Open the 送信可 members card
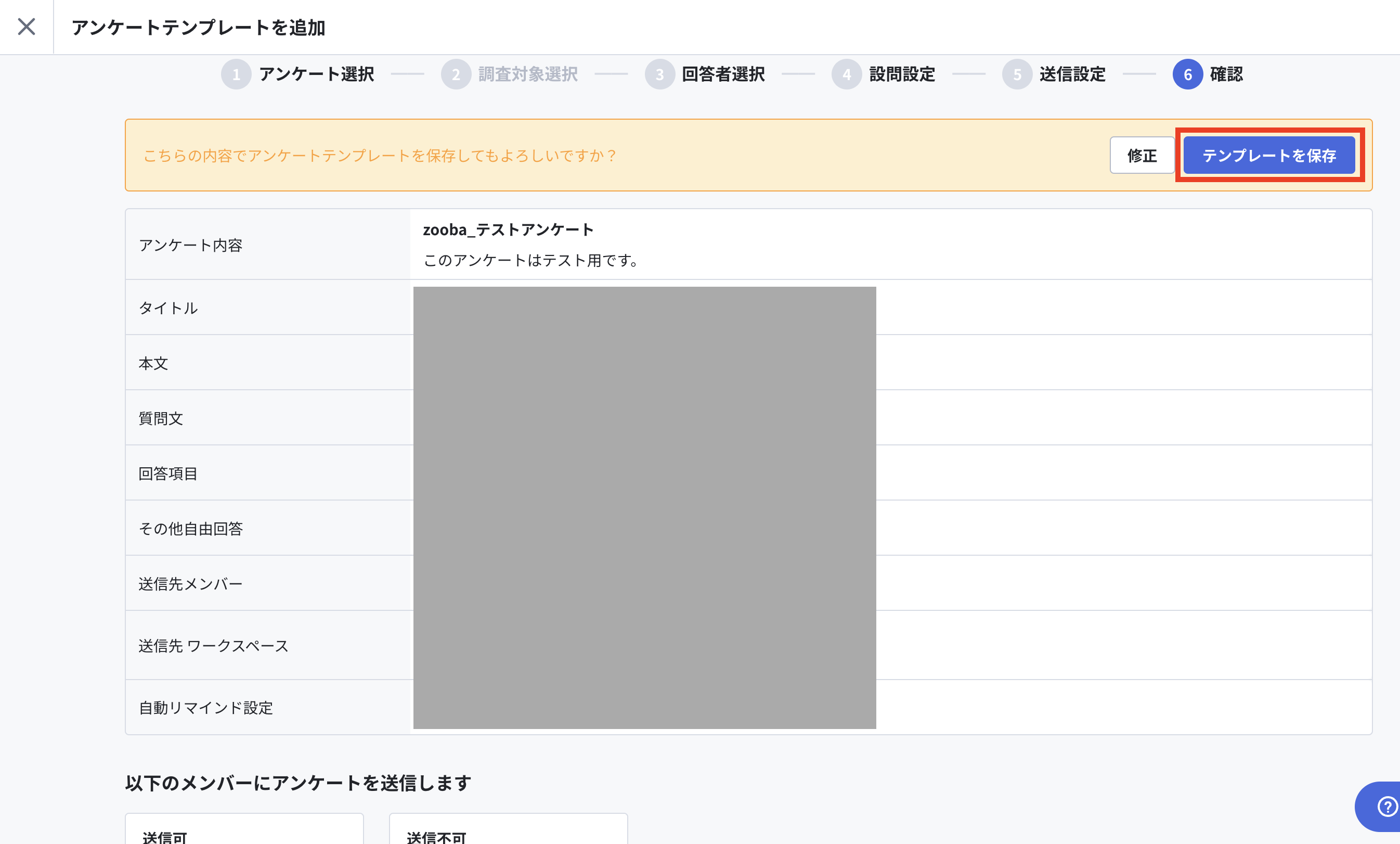The image size is (1400, 844). pyautogui.click(x=244, y=829)
